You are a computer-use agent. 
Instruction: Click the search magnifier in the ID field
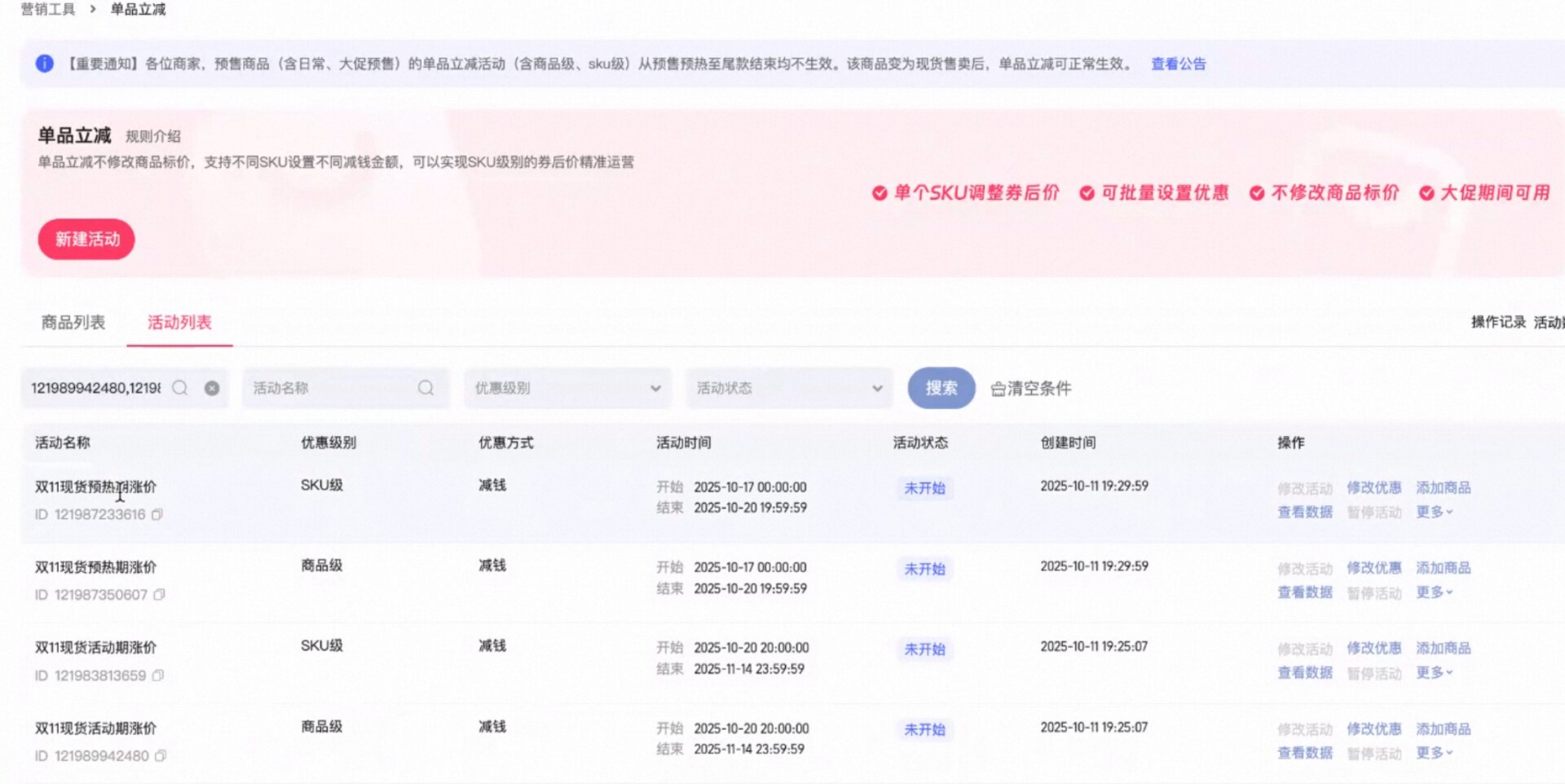coord(180,388)
